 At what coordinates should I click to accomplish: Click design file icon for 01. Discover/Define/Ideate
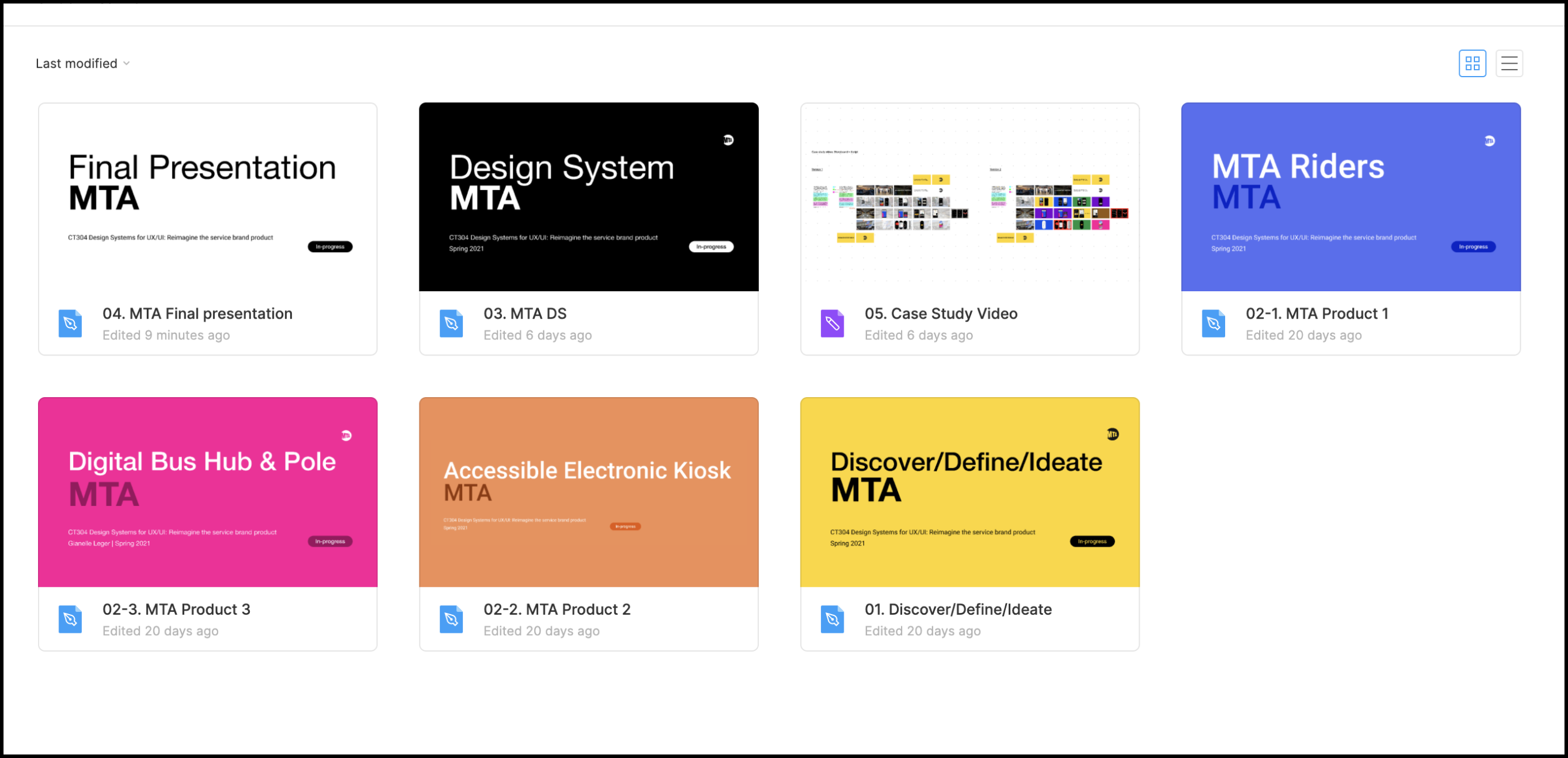point(832,619)
